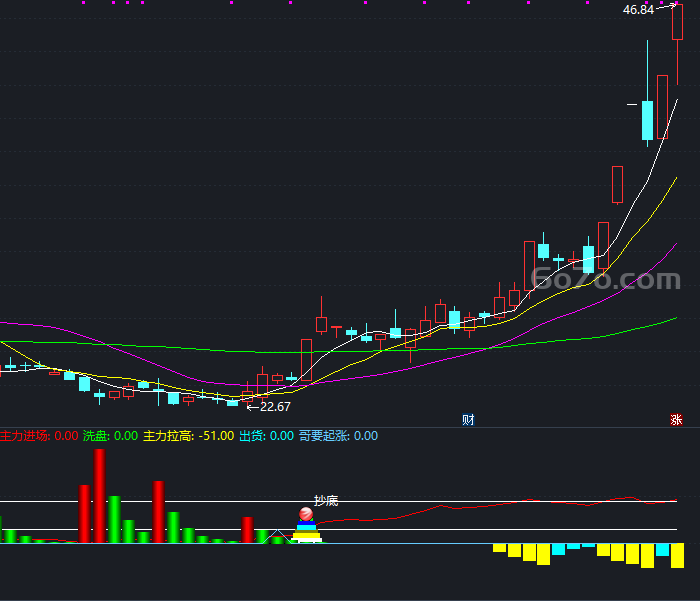
Task: Click the red ball 抄底 signal icon
Action: (306, 514)
